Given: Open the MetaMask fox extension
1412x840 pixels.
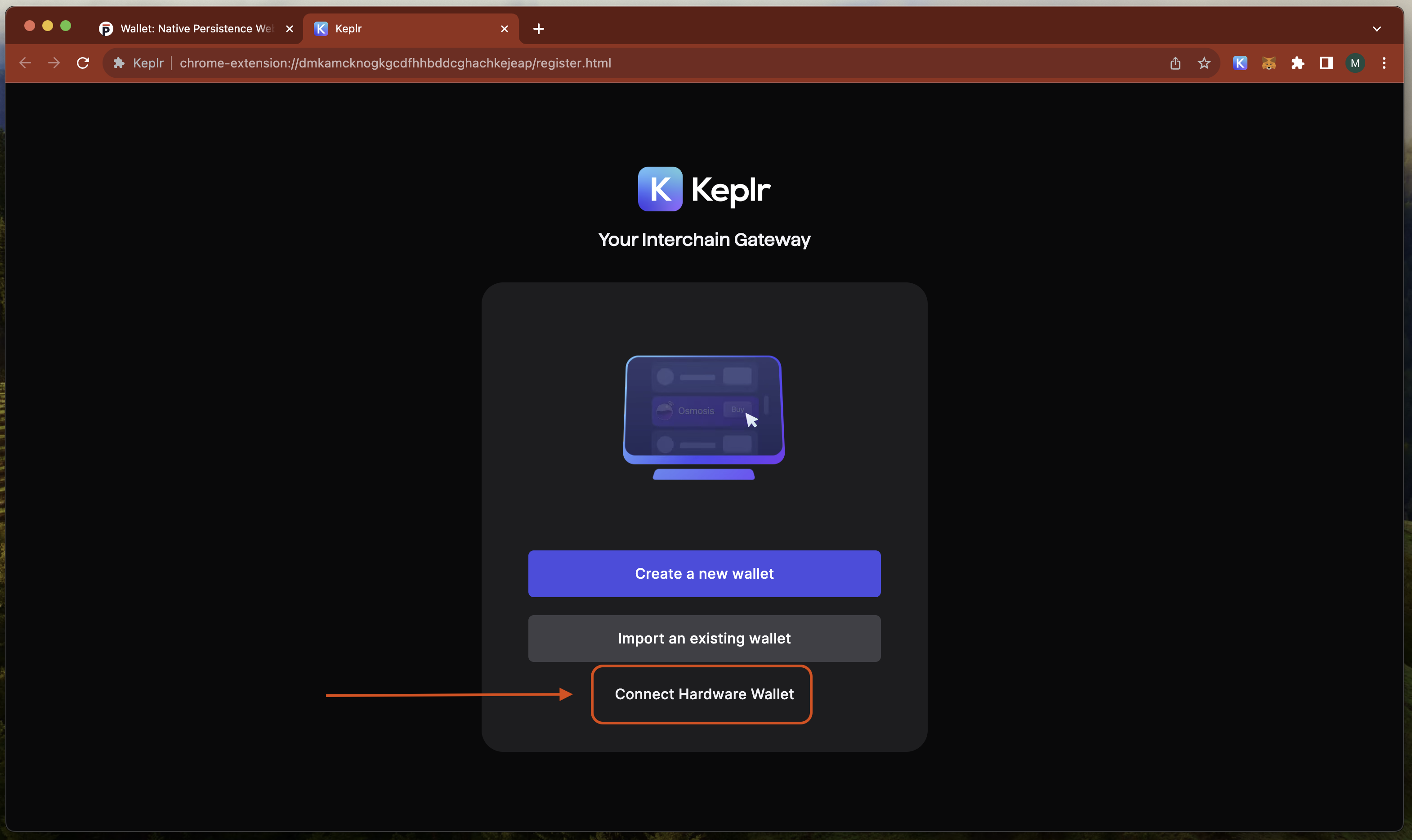Looking at the screenshot, I should point(1268,63).
